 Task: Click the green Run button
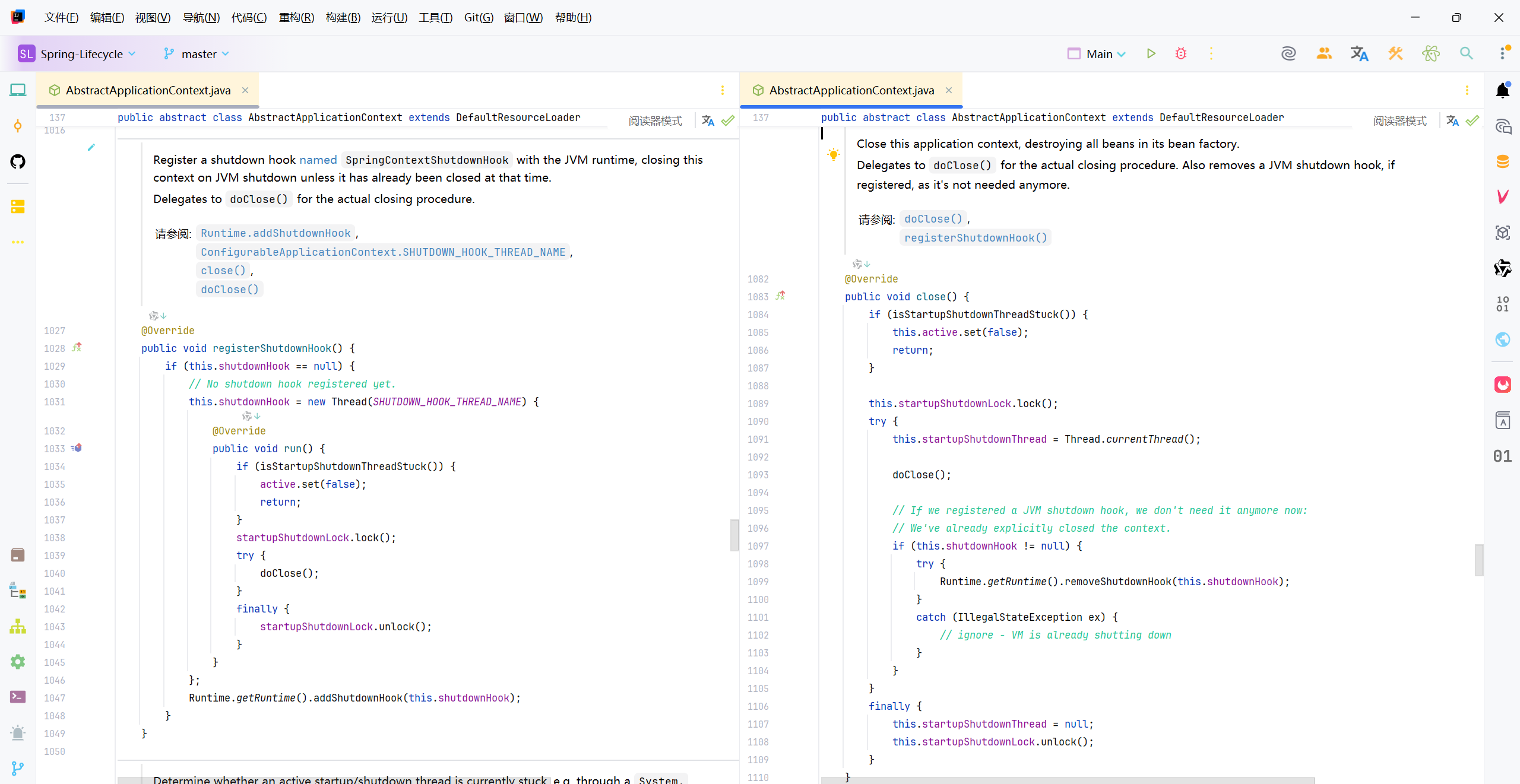1151,53
